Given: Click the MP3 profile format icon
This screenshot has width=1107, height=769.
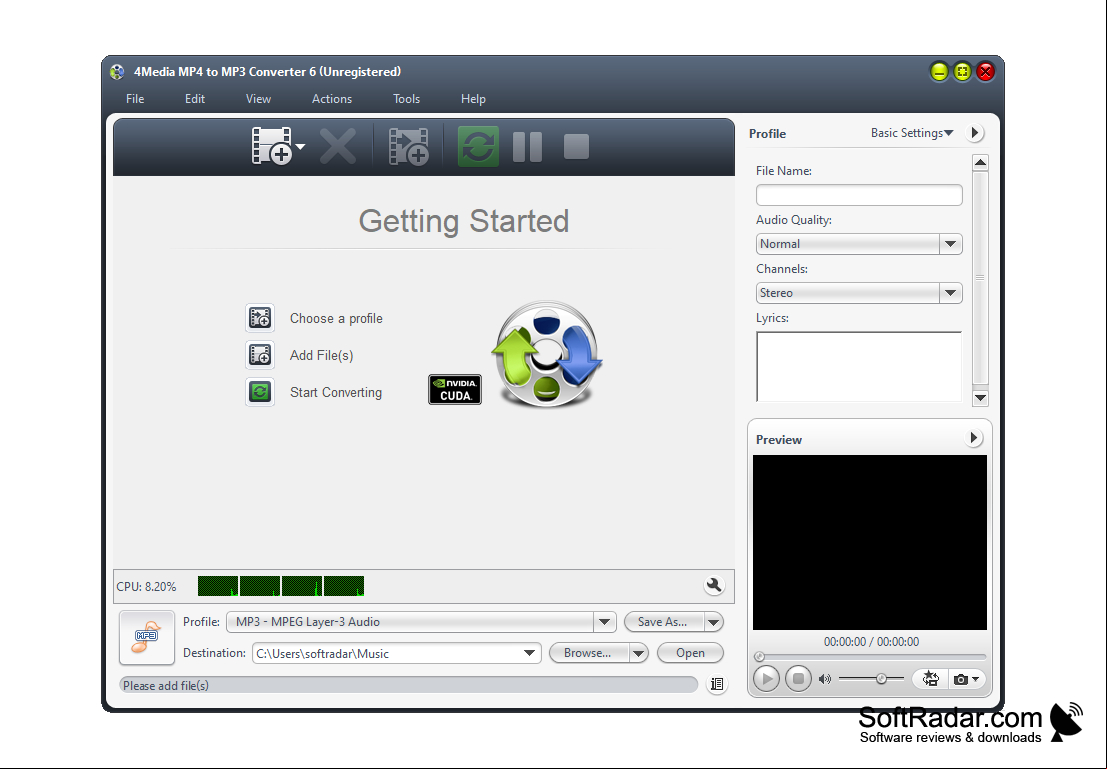Looking at the screenshot, I should (x=147, y=637).
